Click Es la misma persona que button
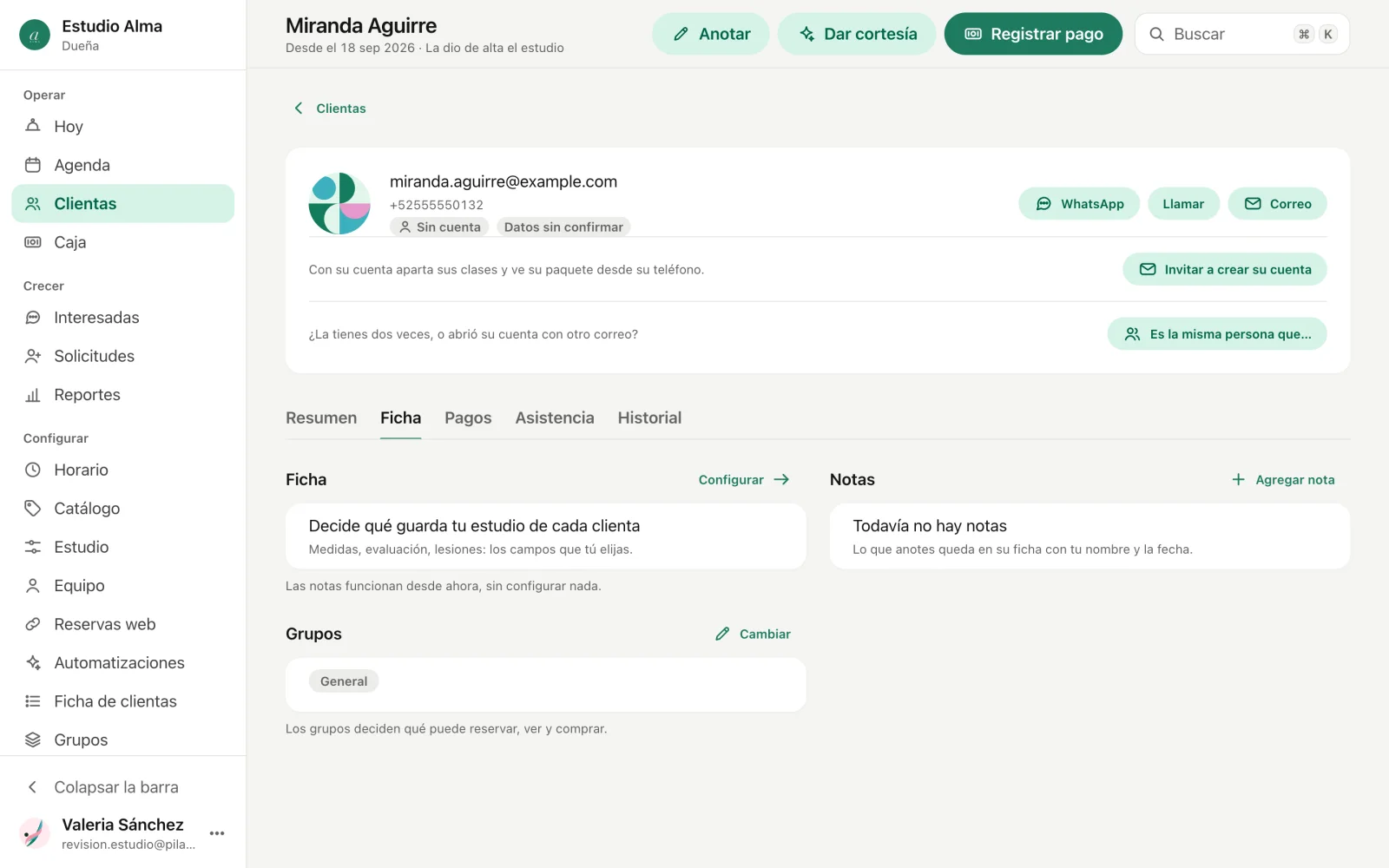 pyautogui.click(x=1217, y=334)
